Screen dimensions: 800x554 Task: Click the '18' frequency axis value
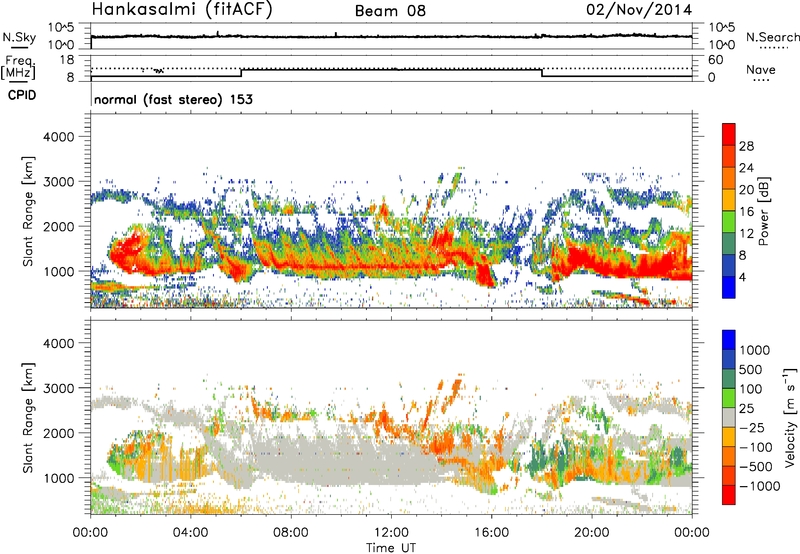click(67, 60)
